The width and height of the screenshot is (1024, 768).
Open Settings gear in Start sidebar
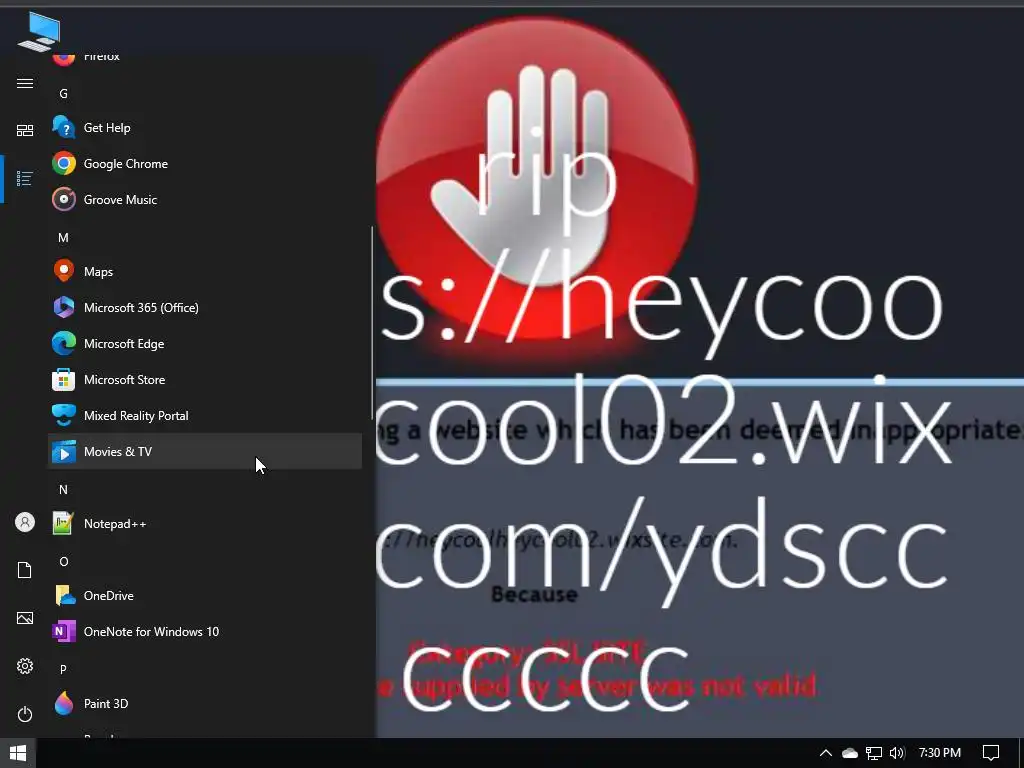[25, 666]
